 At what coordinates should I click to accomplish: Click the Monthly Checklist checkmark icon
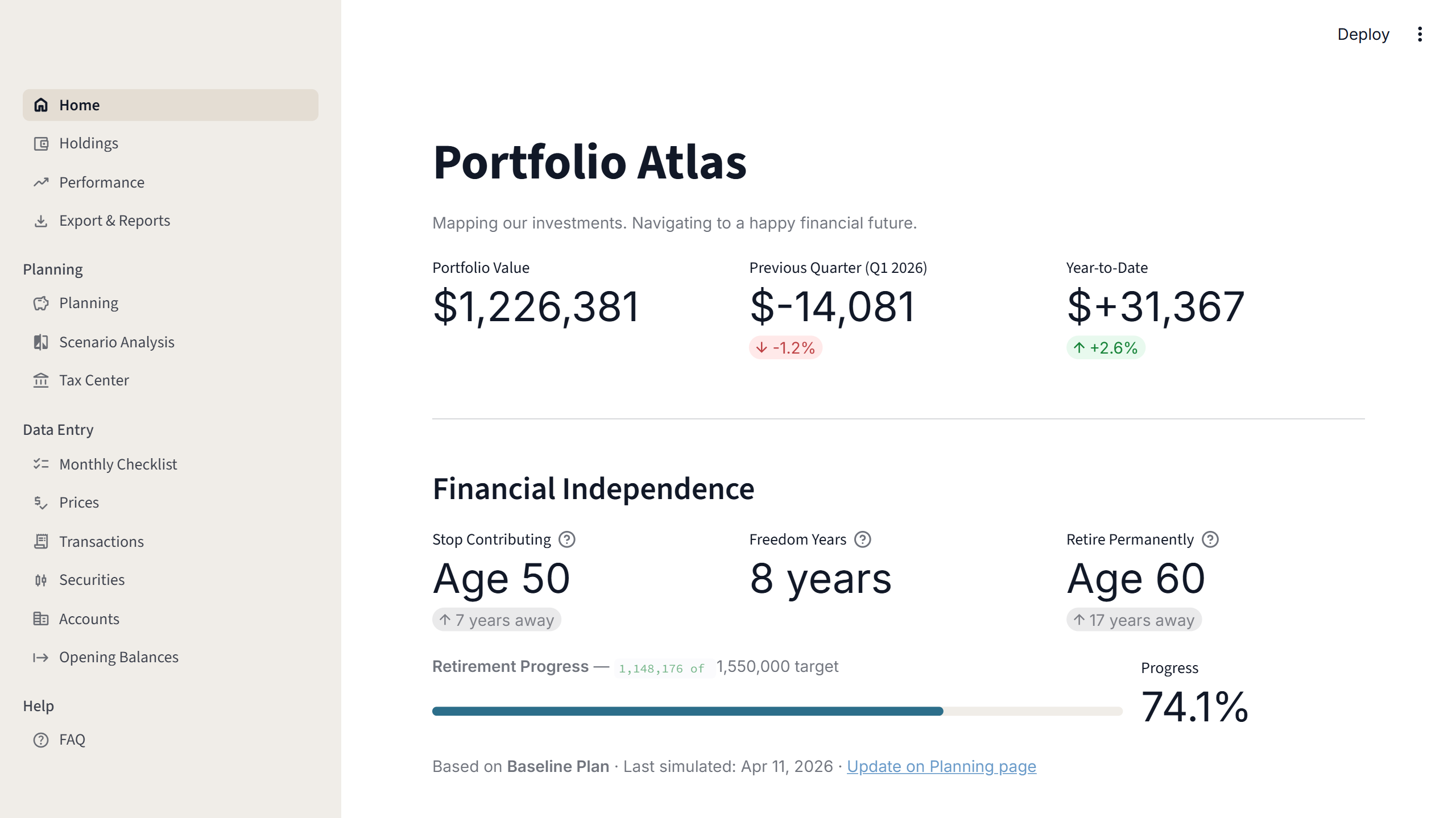[x=40, y=464]
